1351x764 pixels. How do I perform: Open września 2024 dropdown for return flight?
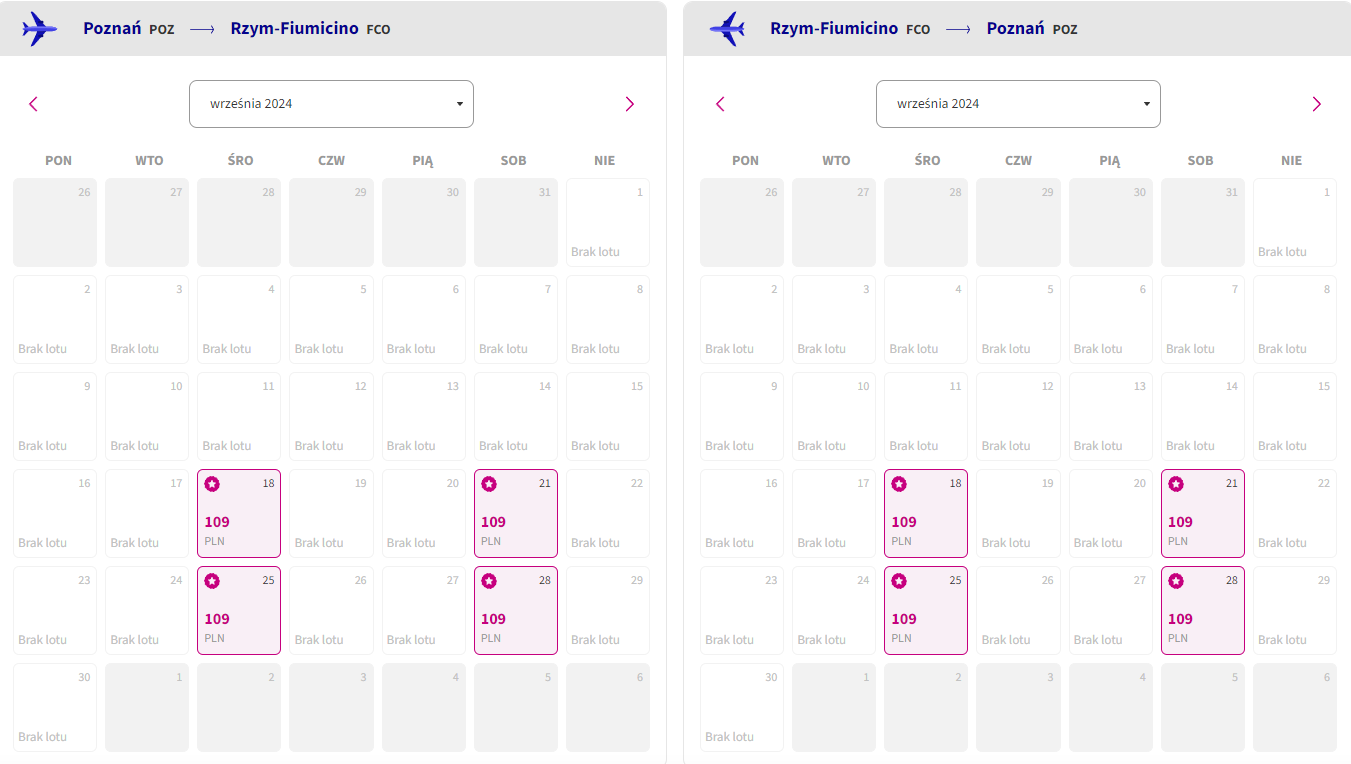pos(1018,104)
